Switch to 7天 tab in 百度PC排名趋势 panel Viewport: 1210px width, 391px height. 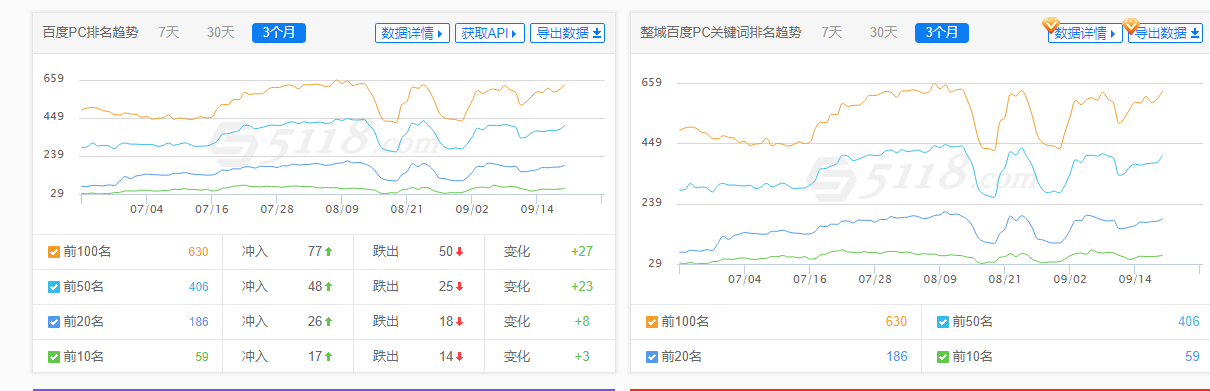168,32
